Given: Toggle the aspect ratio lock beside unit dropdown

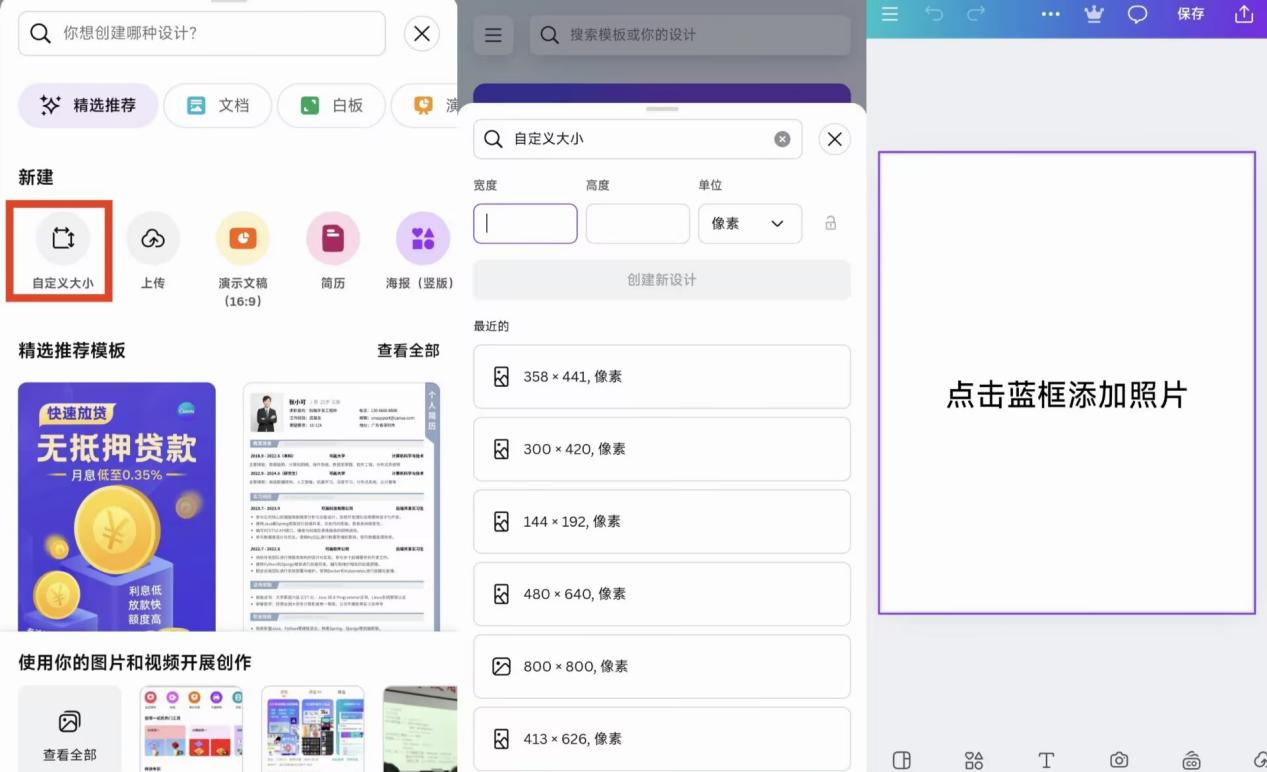Looking at the screenshot, I should (x=830, y=223).
